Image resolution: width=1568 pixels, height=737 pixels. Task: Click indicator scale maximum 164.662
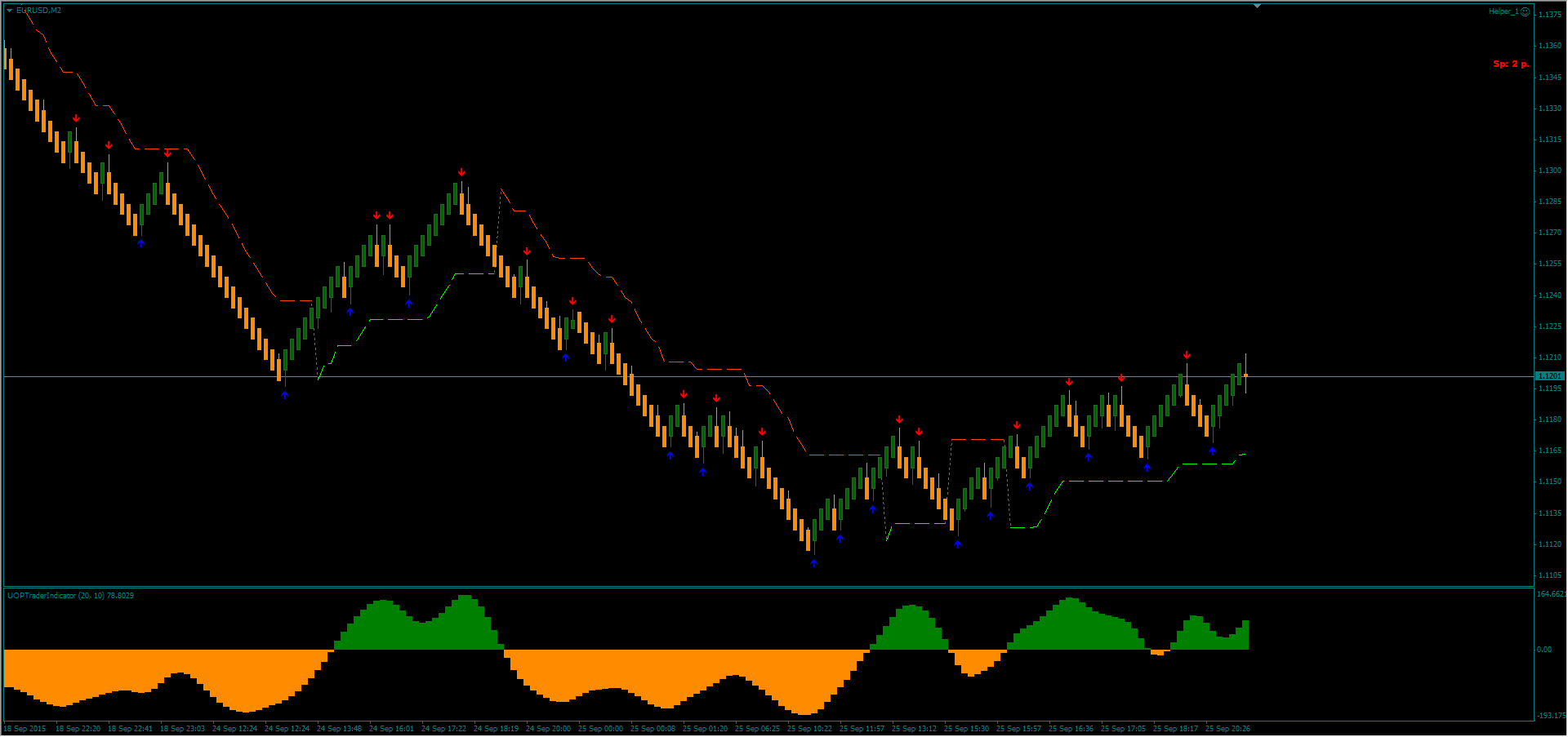pyautogui.click(x=1552, y=594)
